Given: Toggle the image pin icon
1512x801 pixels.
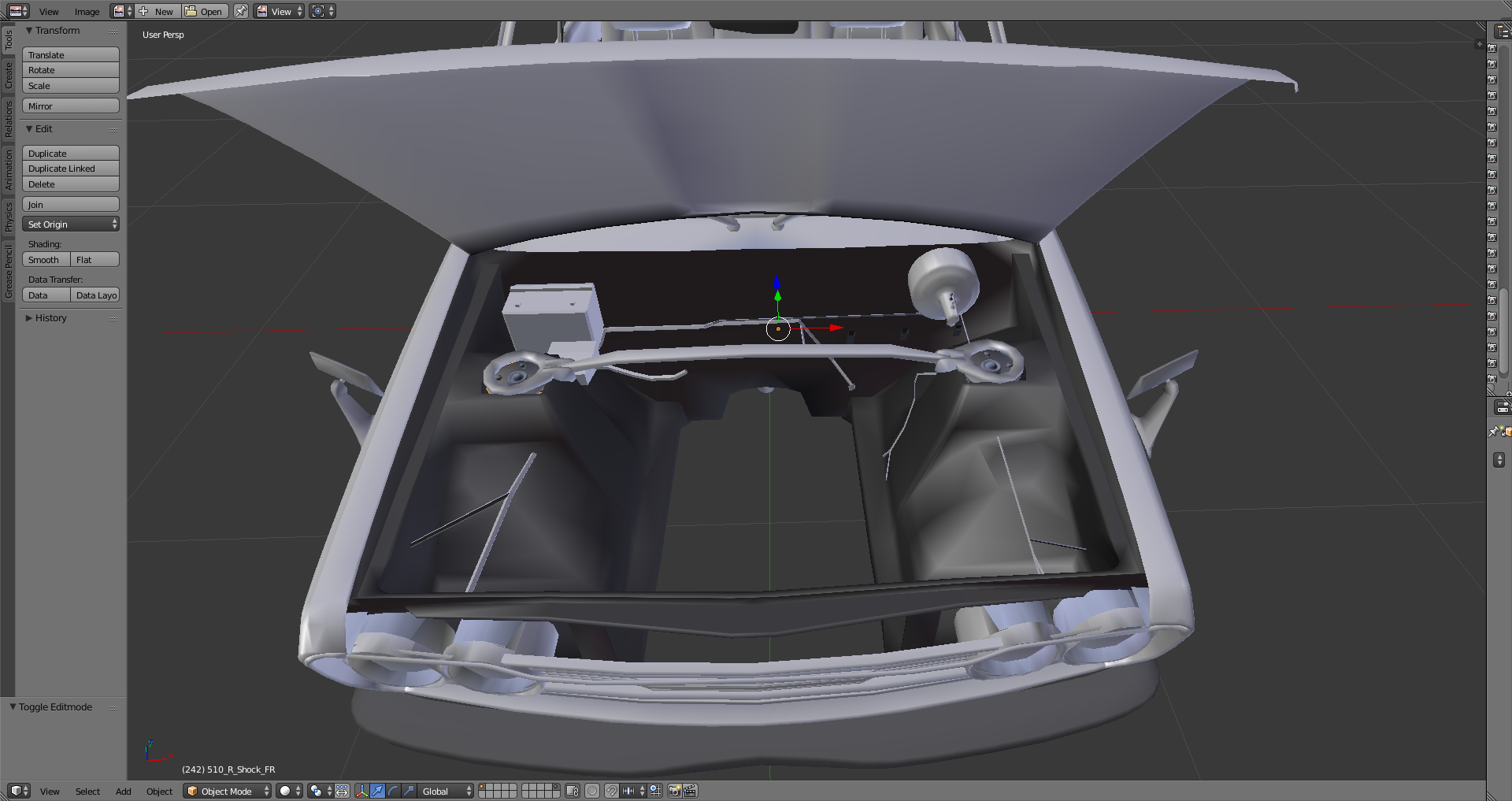Looking at the screenshot, I should [x=241, y=11].
